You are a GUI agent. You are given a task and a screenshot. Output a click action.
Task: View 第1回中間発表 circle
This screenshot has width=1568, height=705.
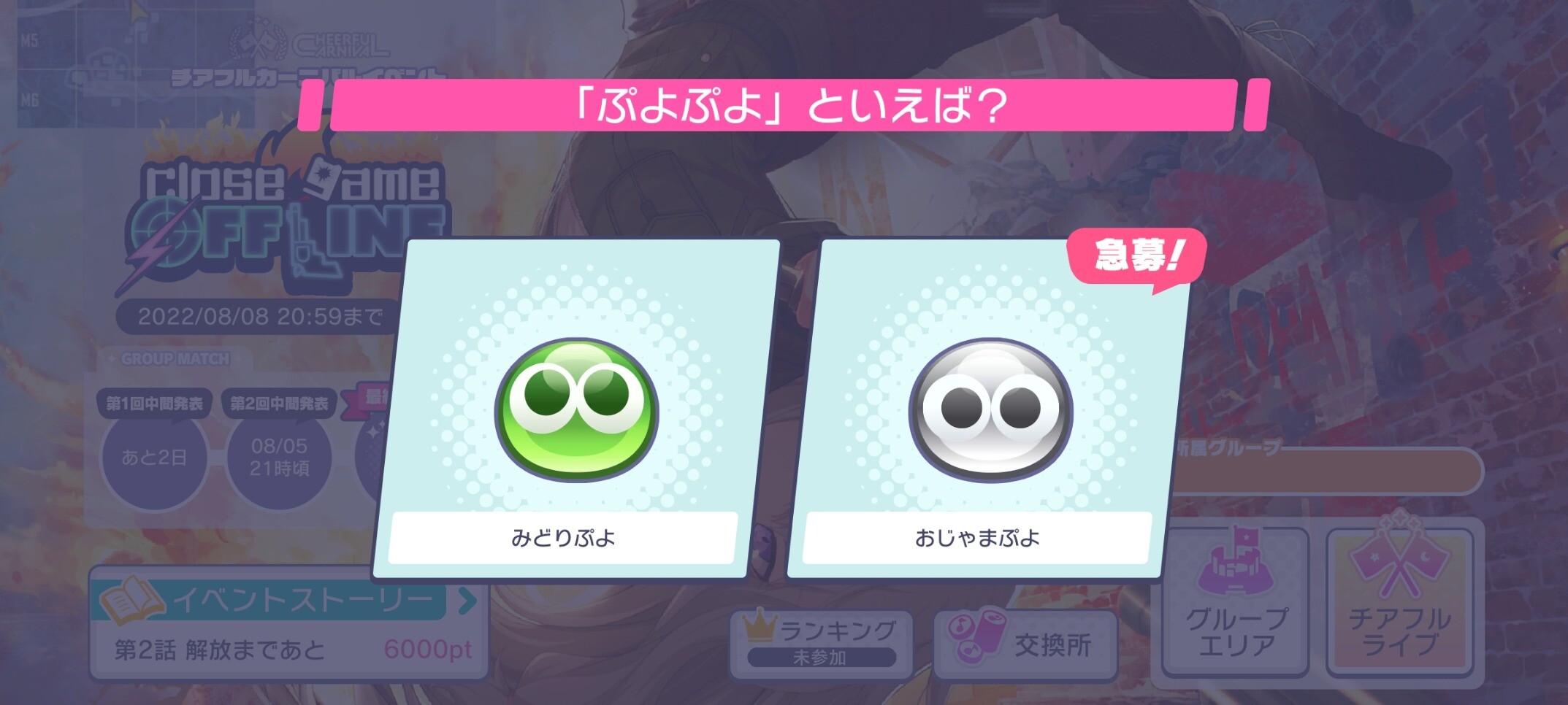pyautogui.click(x=154, y=457)
